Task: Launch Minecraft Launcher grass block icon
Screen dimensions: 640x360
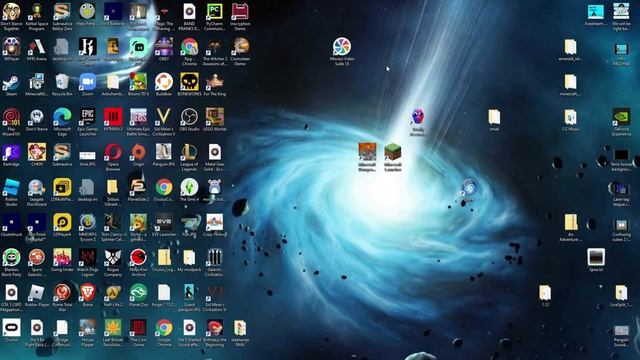Action: pos(393,152)
